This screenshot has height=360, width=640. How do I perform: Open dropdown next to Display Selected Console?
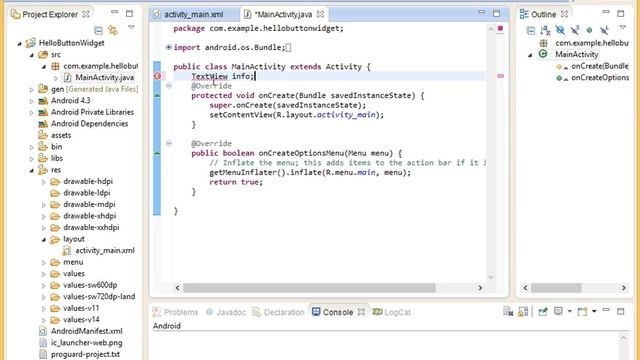[569, 311]
